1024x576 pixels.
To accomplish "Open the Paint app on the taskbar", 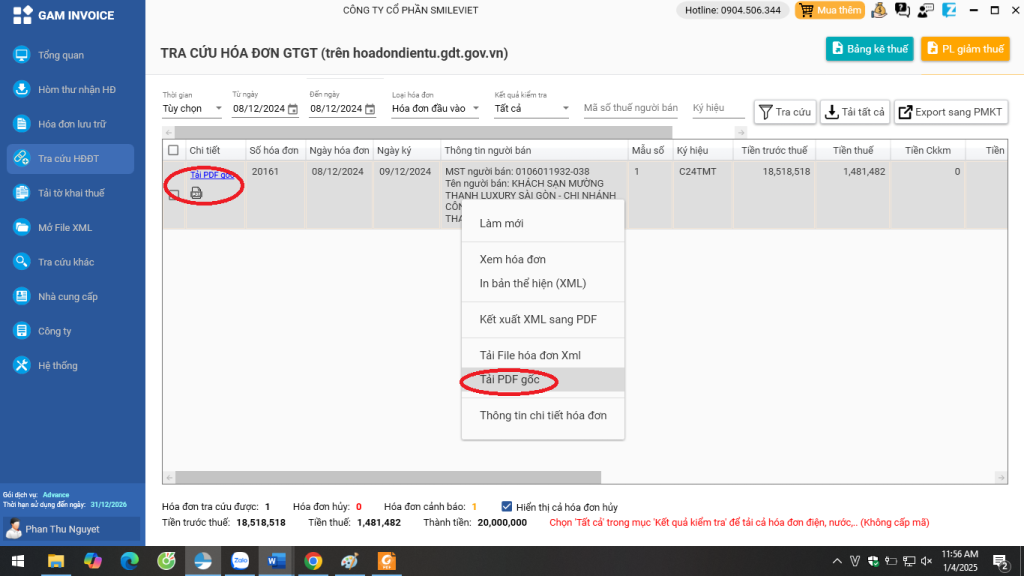I will [x=350, y=562].
